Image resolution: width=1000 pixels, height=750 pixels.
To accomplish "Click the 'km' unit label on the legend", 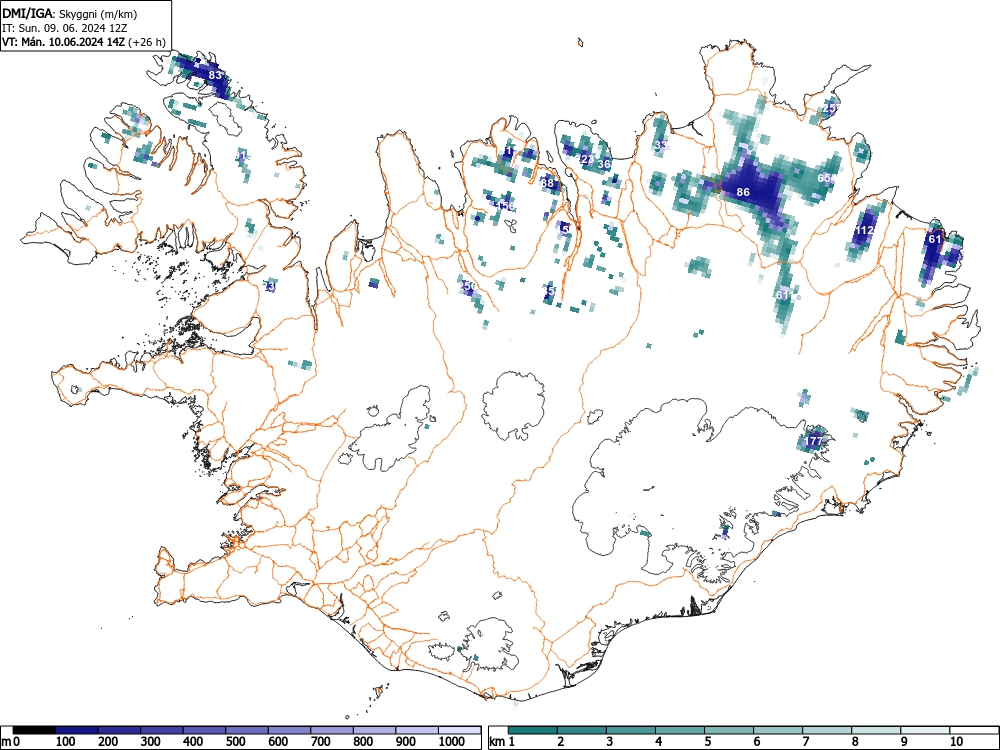I will [x=497, y=742].
